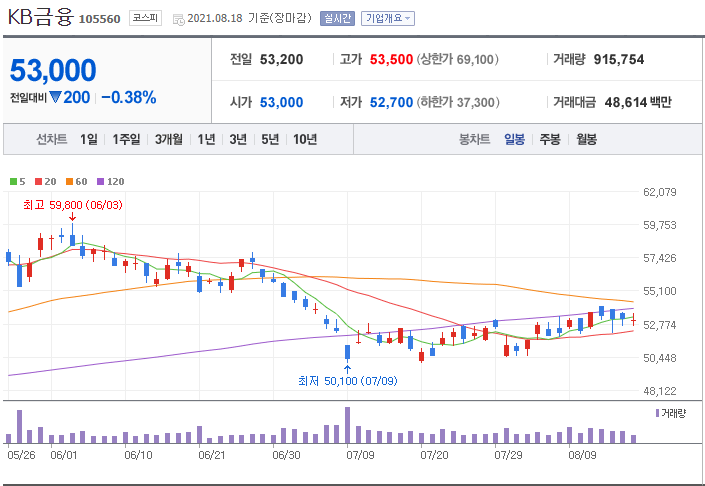Click the 거래량 915,754 value

pyautogui.click(x=619, y=59)
